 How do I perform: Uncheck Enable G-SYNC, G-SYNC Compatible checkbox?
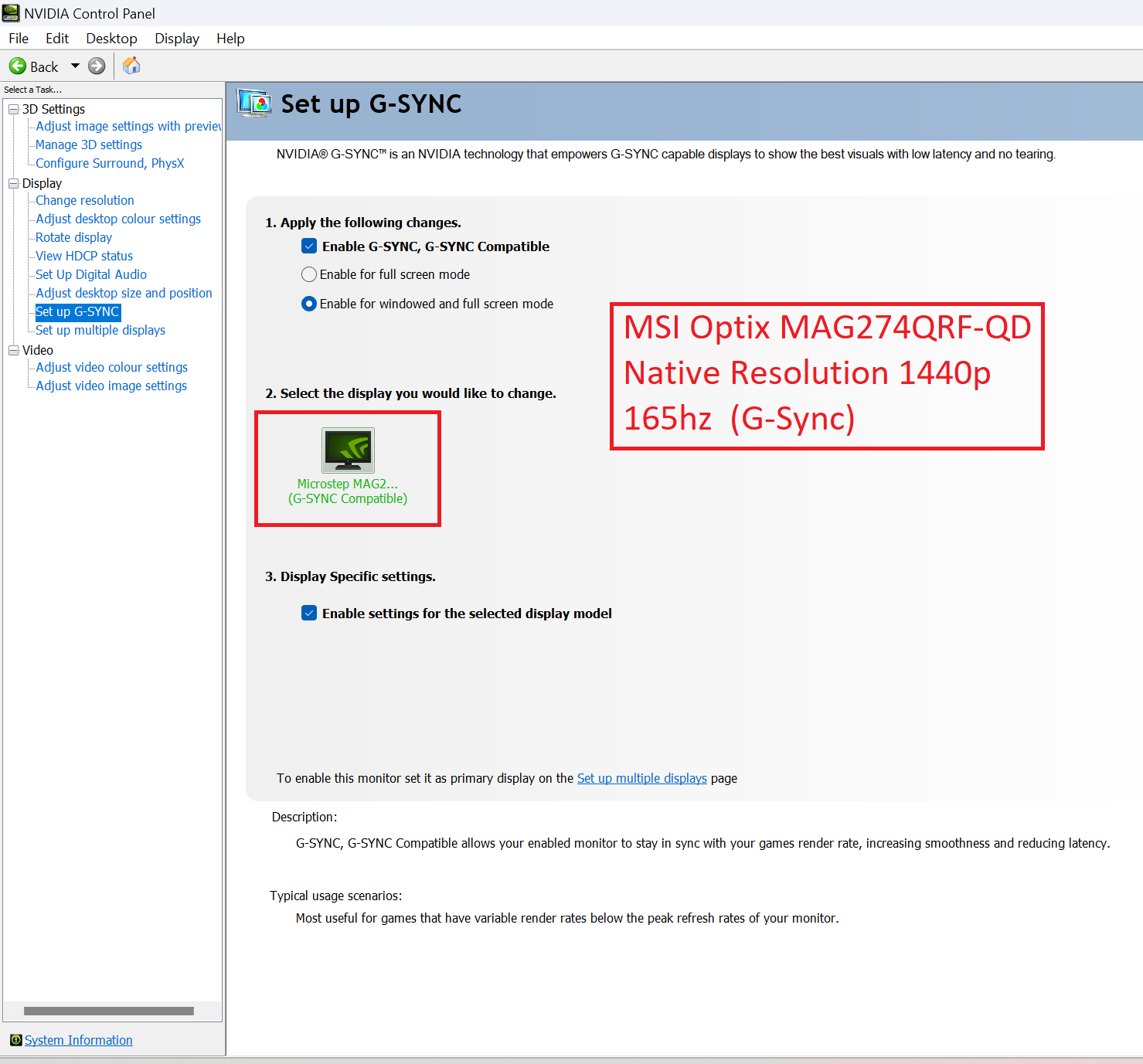coord(309,246)
